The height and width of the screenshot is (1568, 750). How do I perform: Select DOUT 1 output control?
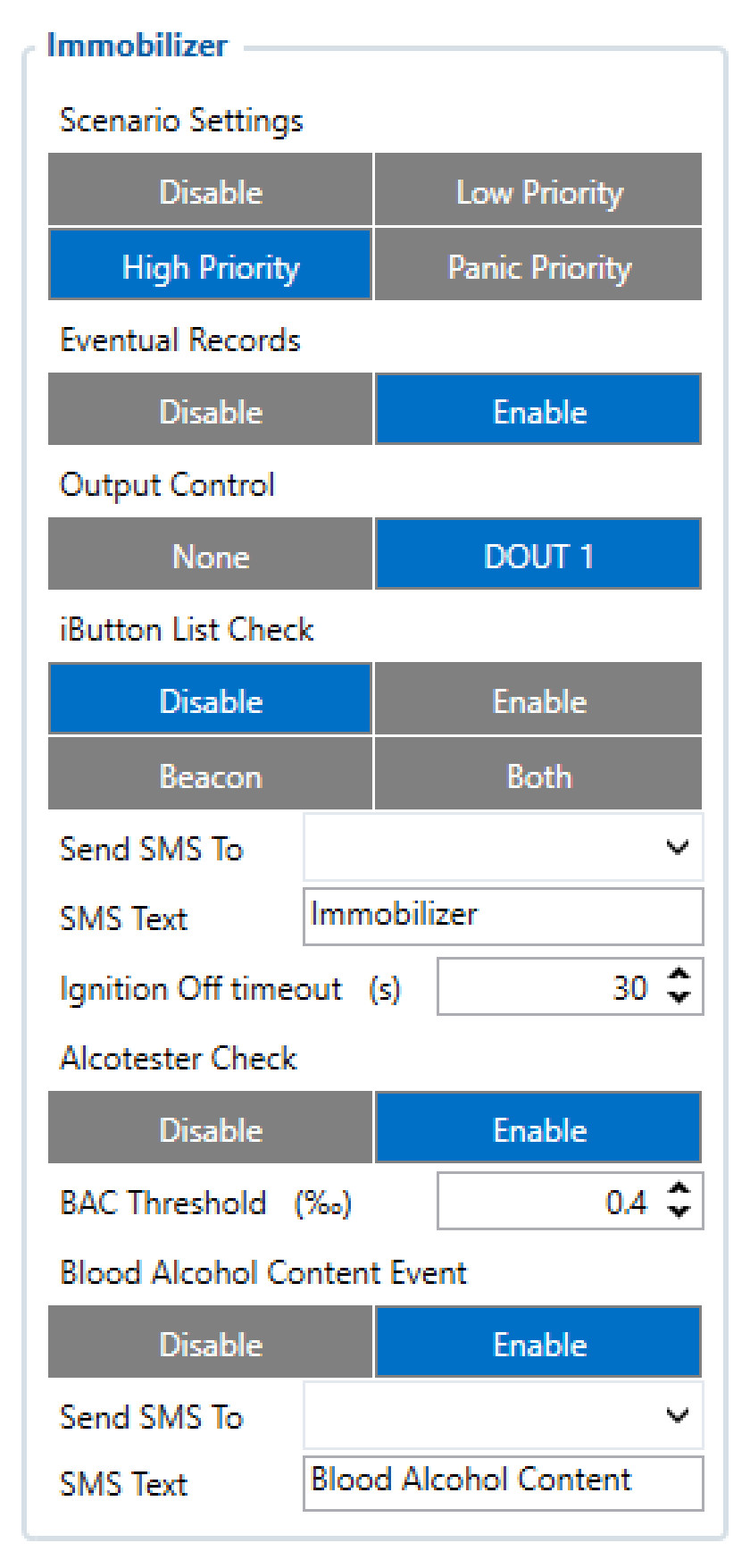click(x=538, y=554)
